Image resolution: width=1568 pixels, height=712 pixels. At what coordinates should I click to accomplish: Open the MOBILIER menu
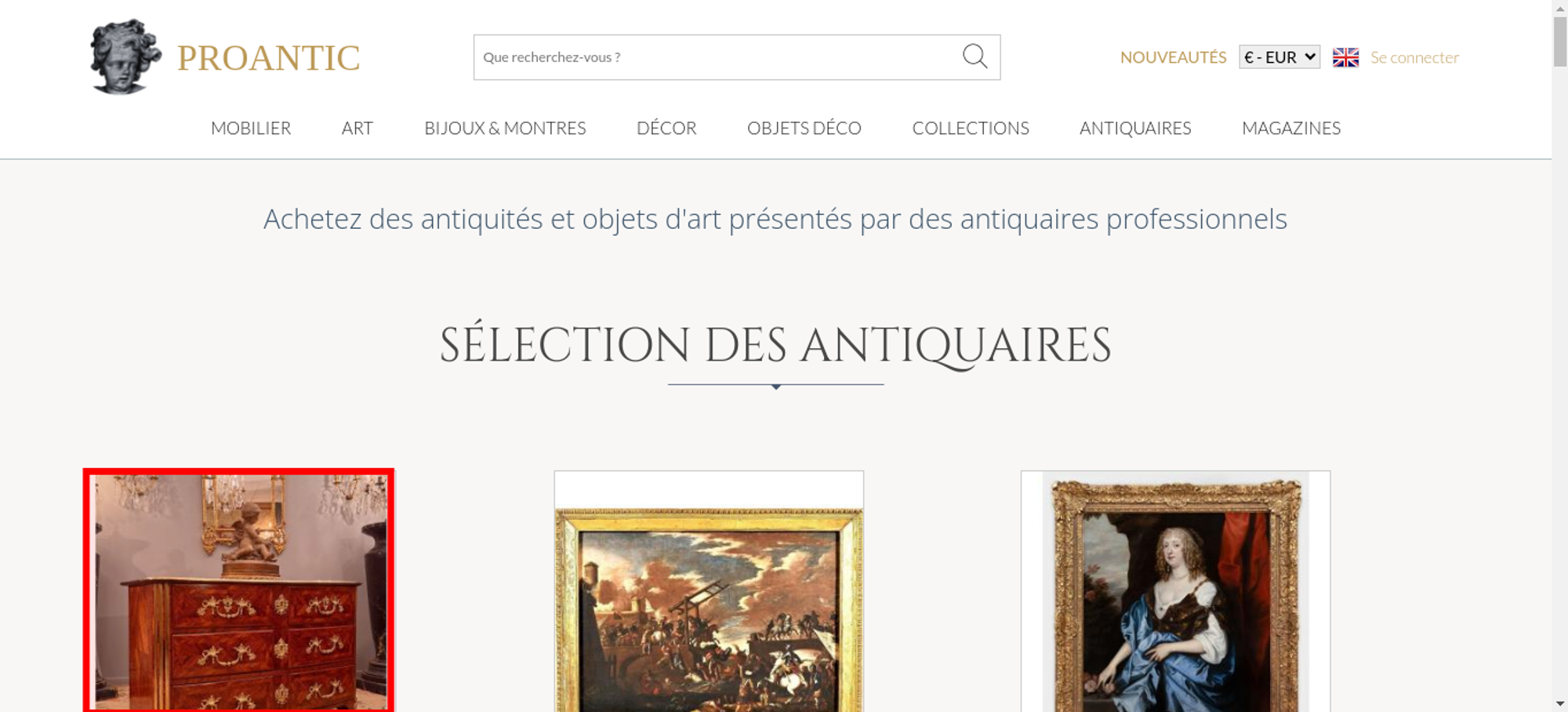[x=251, y=128]
